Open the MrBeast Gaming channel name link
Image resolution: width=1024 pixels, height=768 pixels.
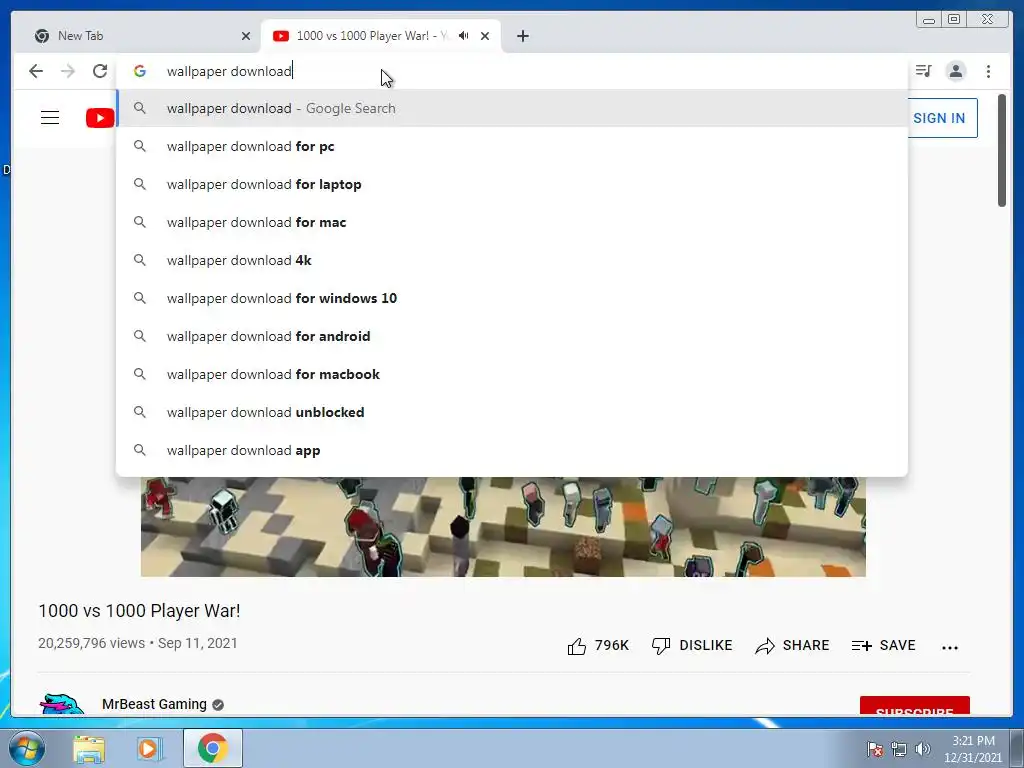point(154,704)
